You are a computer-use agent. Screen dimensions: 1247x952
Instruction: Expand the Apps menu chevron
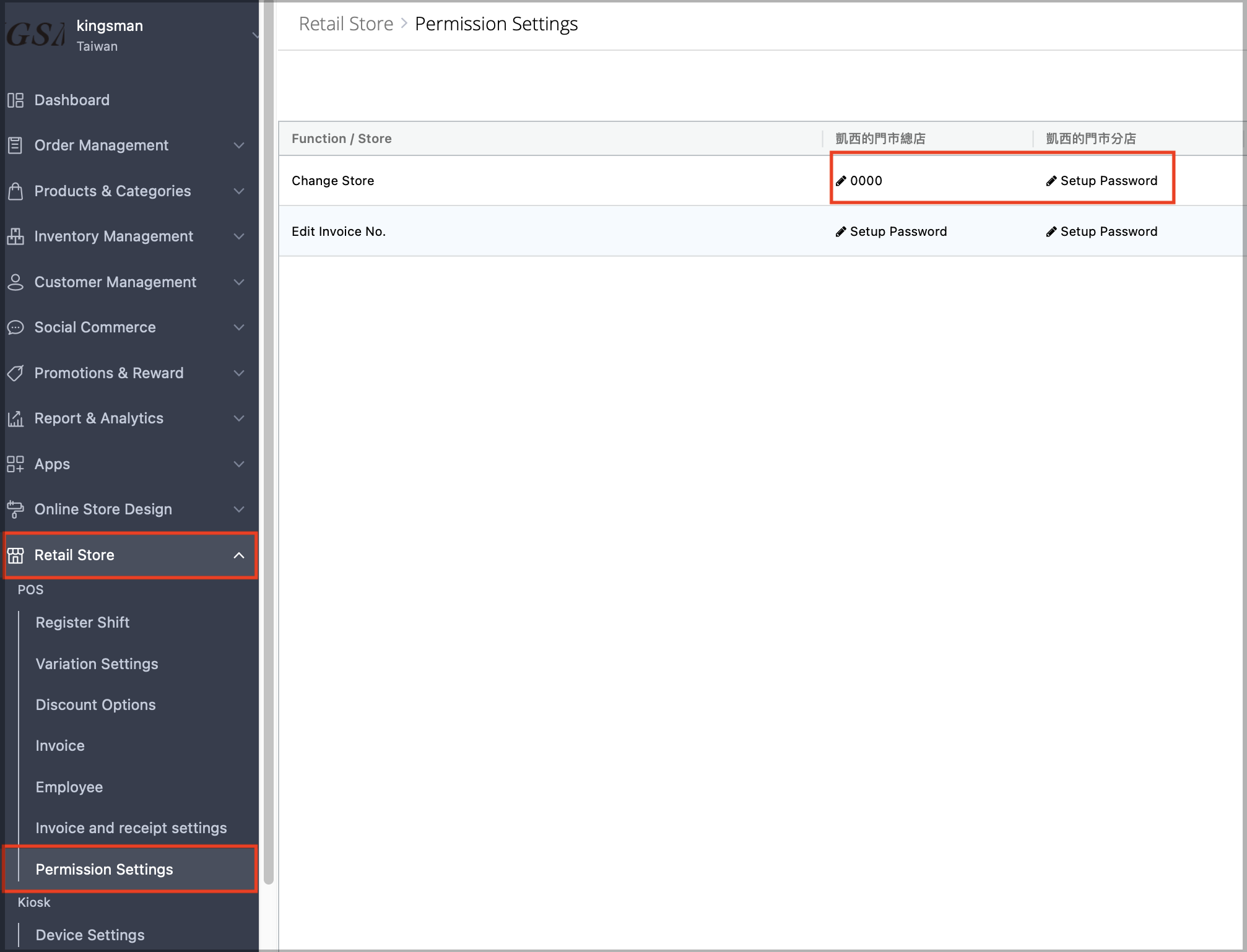pos(239,464)
